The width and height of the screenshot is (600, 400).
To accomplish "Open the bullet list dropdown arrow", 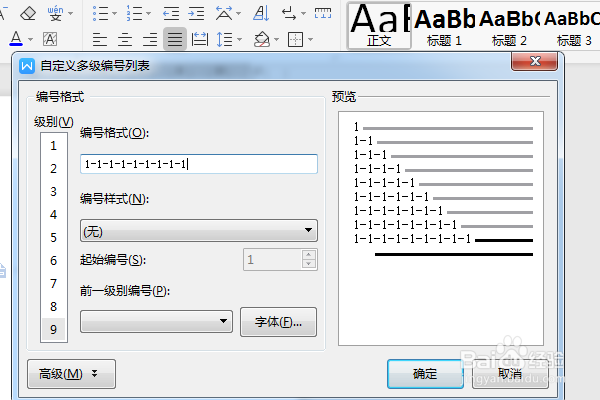I will tap(114, 13).
